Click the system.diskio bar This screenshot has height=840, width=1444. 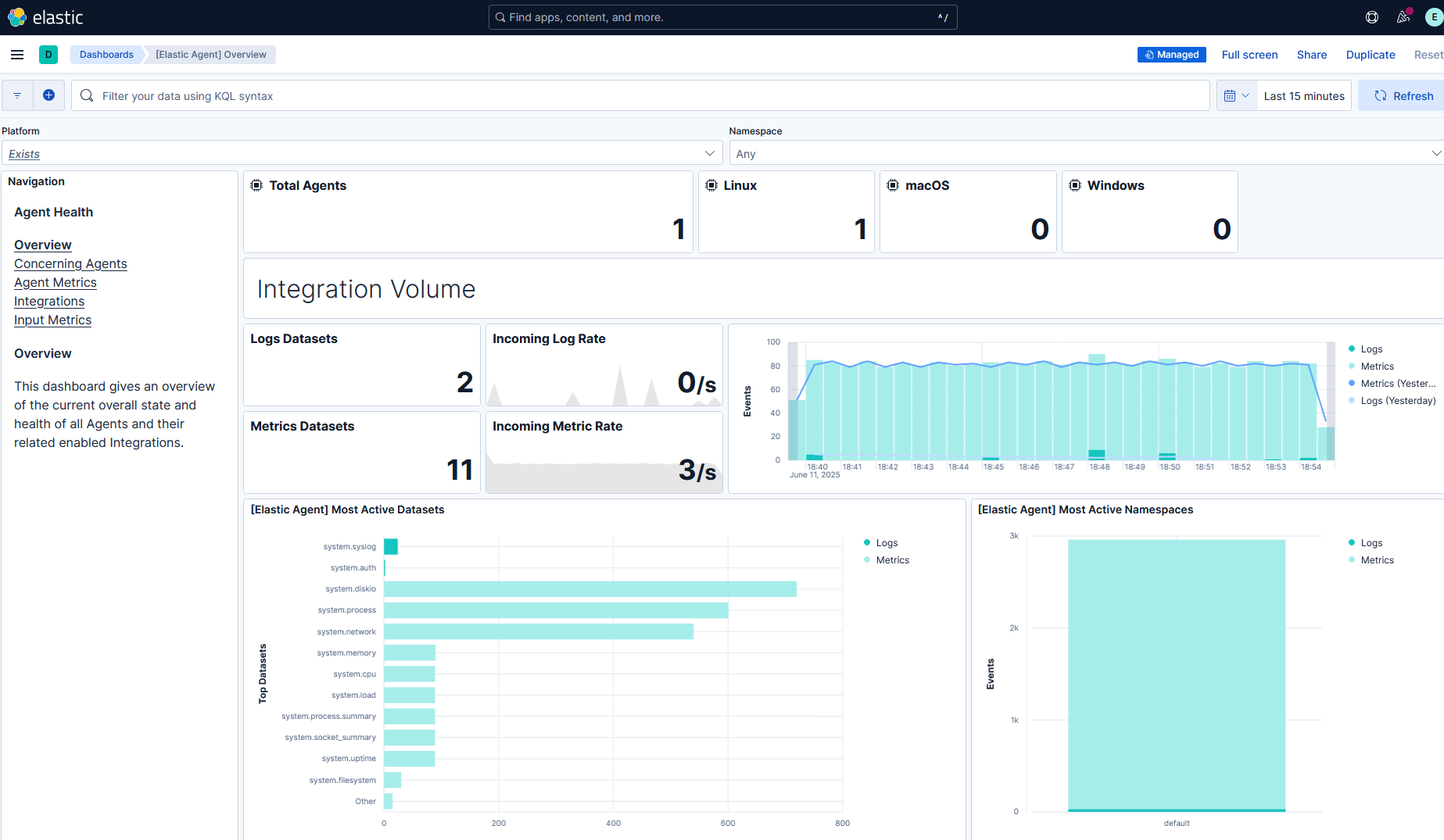pyautogui.click(x=590, y=589)
